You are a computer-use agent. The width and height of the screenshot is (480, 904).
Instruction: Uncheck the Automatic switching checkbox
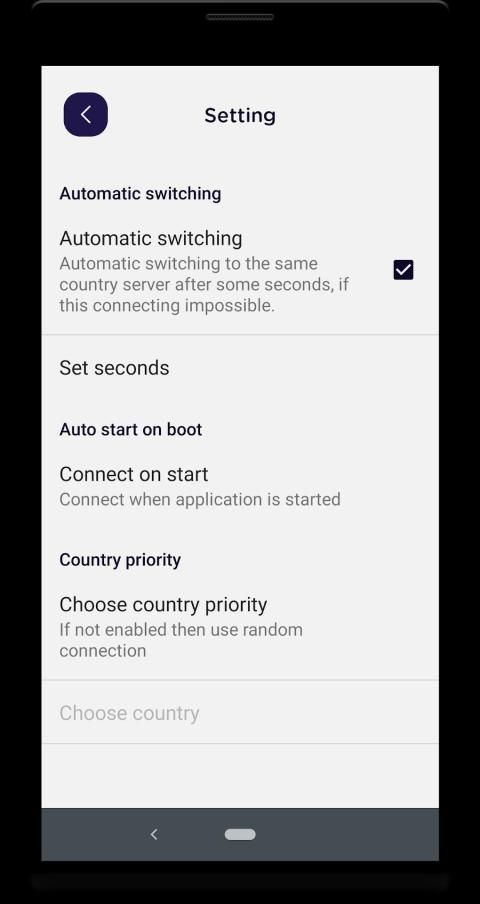coord(403,269)
